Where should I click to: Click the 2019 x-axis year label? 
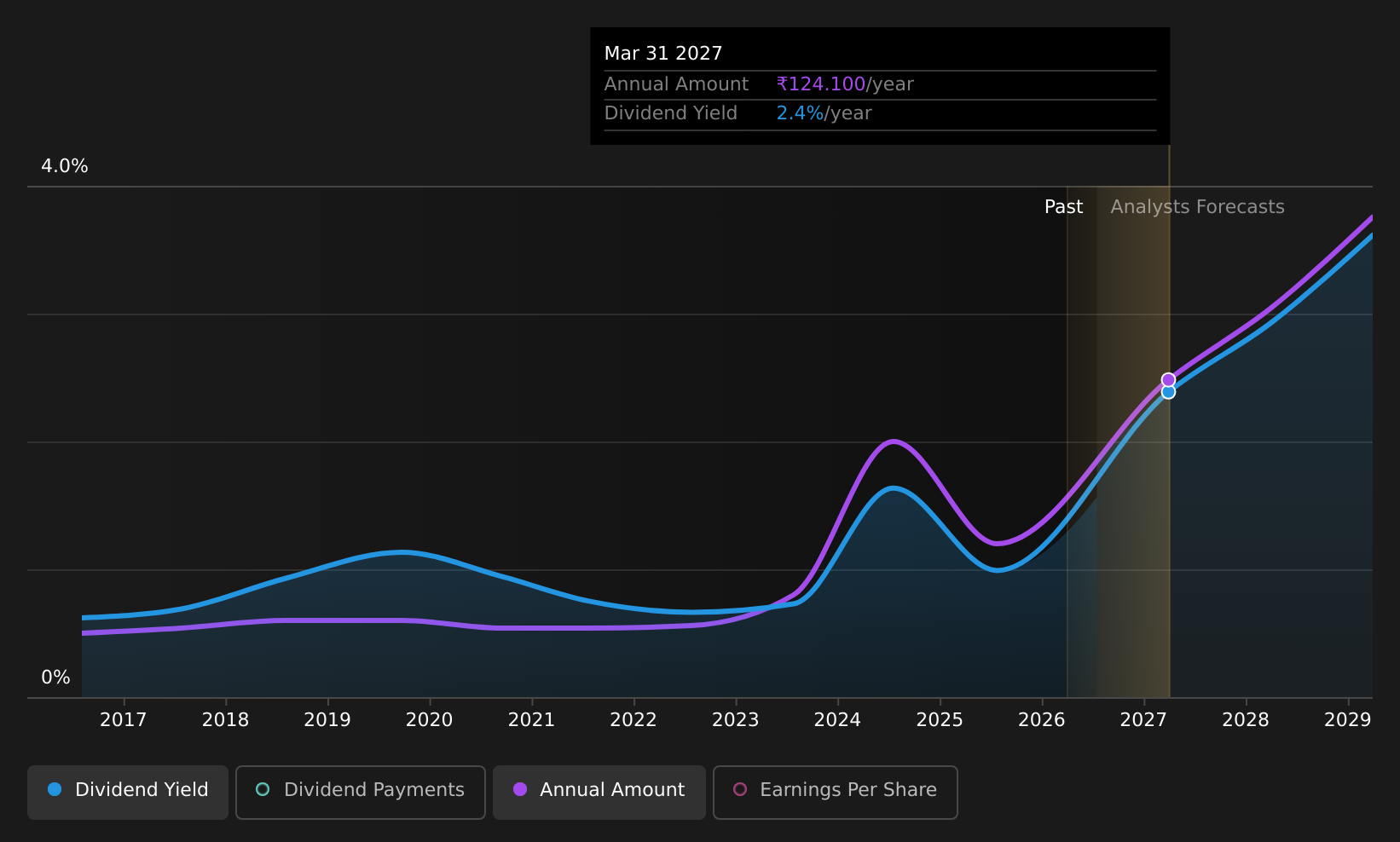(x=327, y=720)
